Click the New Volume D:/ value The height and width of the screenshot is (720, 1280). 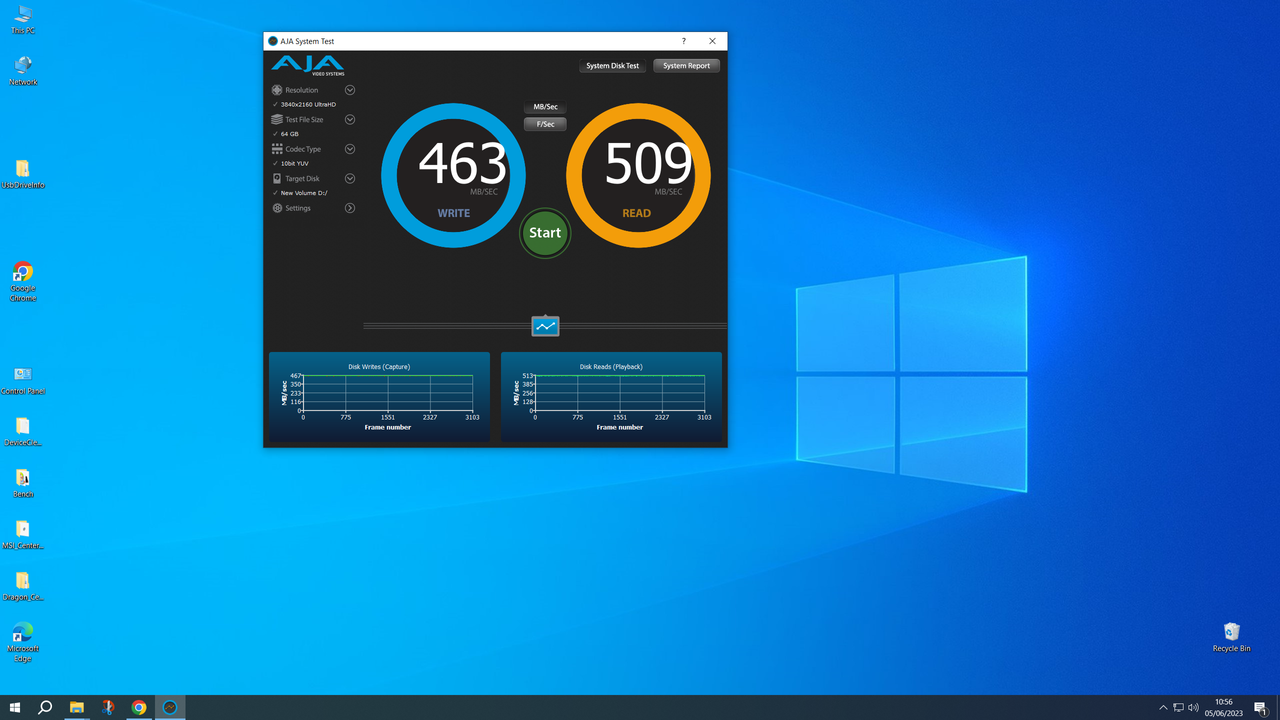[304, 193]
